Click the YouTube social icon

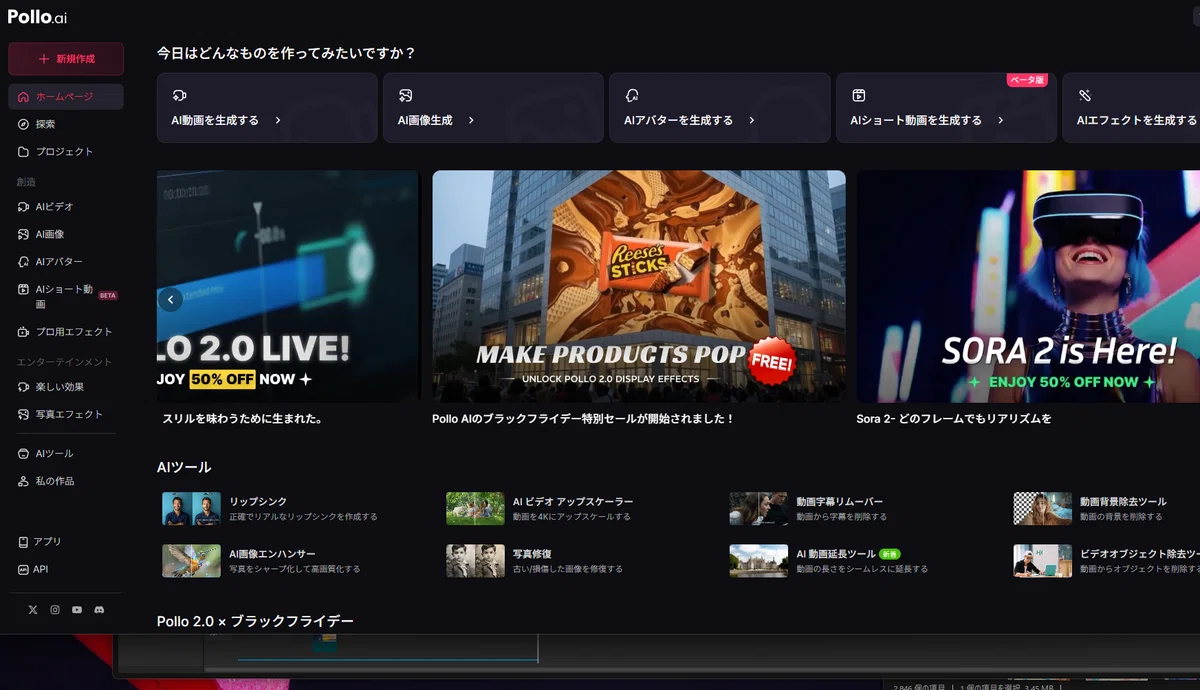tap(77, 610)
